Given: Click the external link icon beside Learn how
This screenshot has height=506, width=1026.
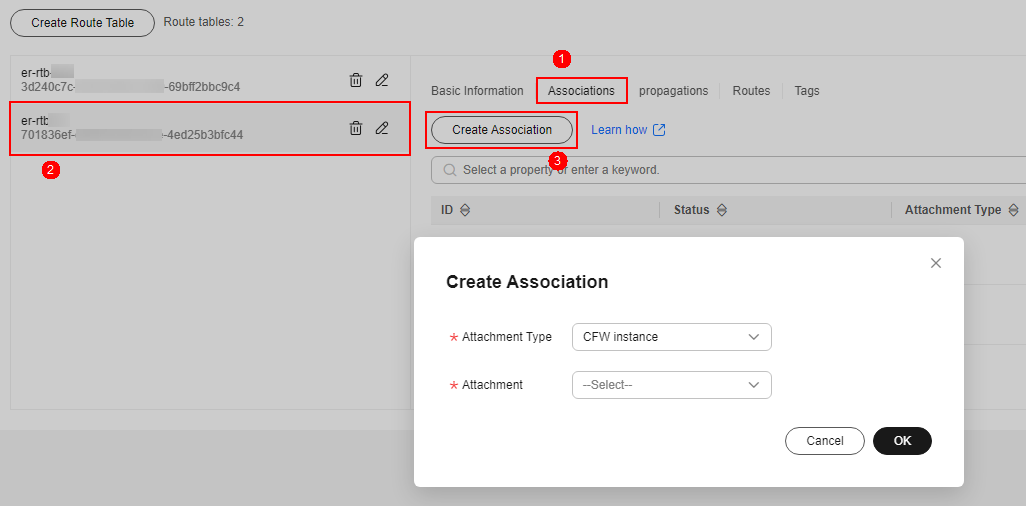Looking at the screenshot, I should pyautogui.click(x=659, y=130).
